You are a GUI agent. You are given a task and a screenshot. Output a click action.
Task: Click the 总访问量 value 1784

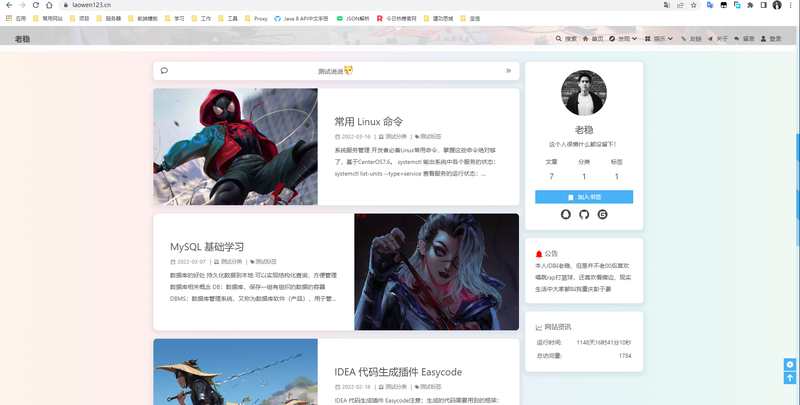[x=625, y=356]
